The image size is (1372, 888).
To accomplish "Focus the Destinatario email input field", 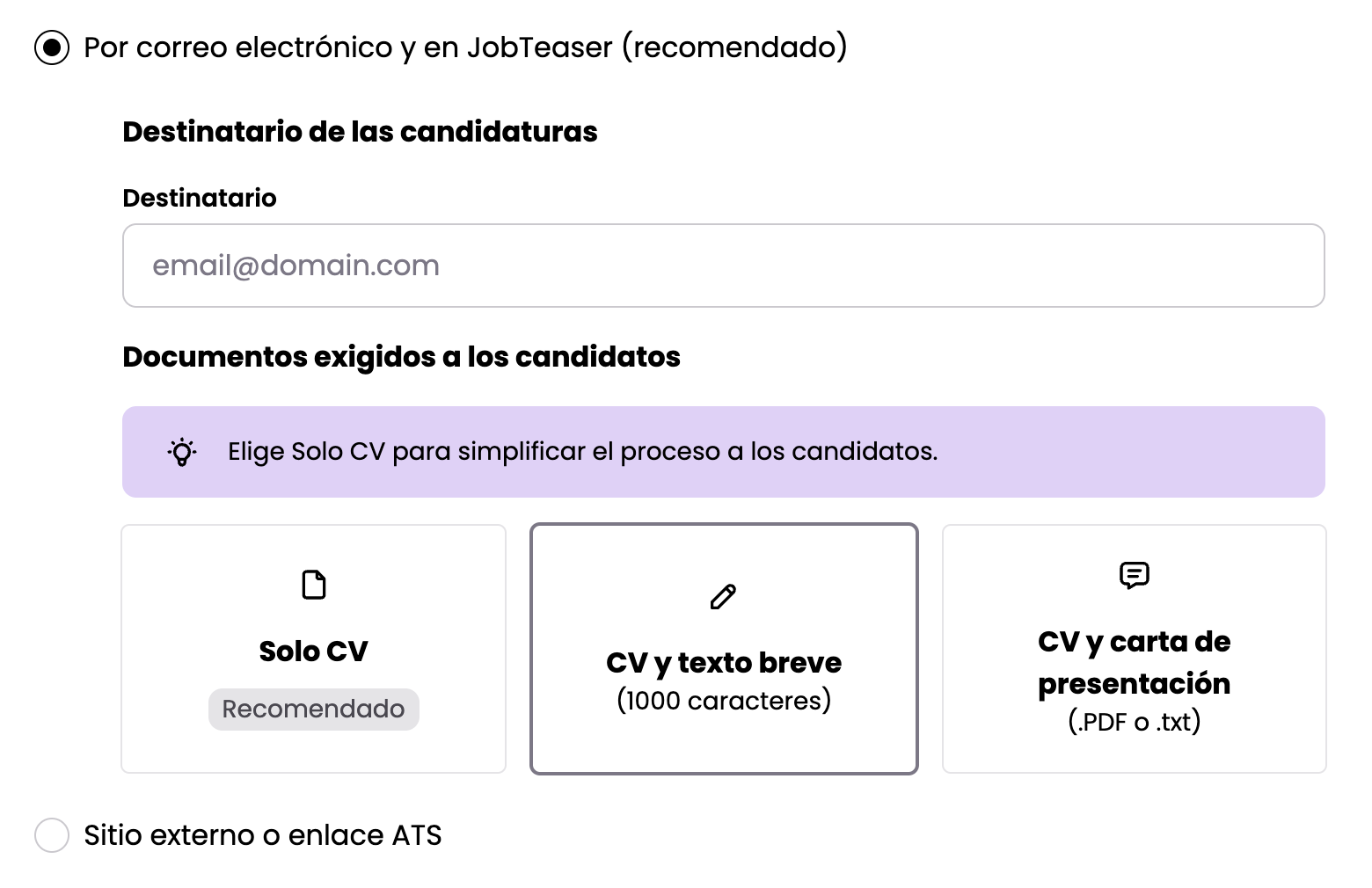I will pos(724,266).
